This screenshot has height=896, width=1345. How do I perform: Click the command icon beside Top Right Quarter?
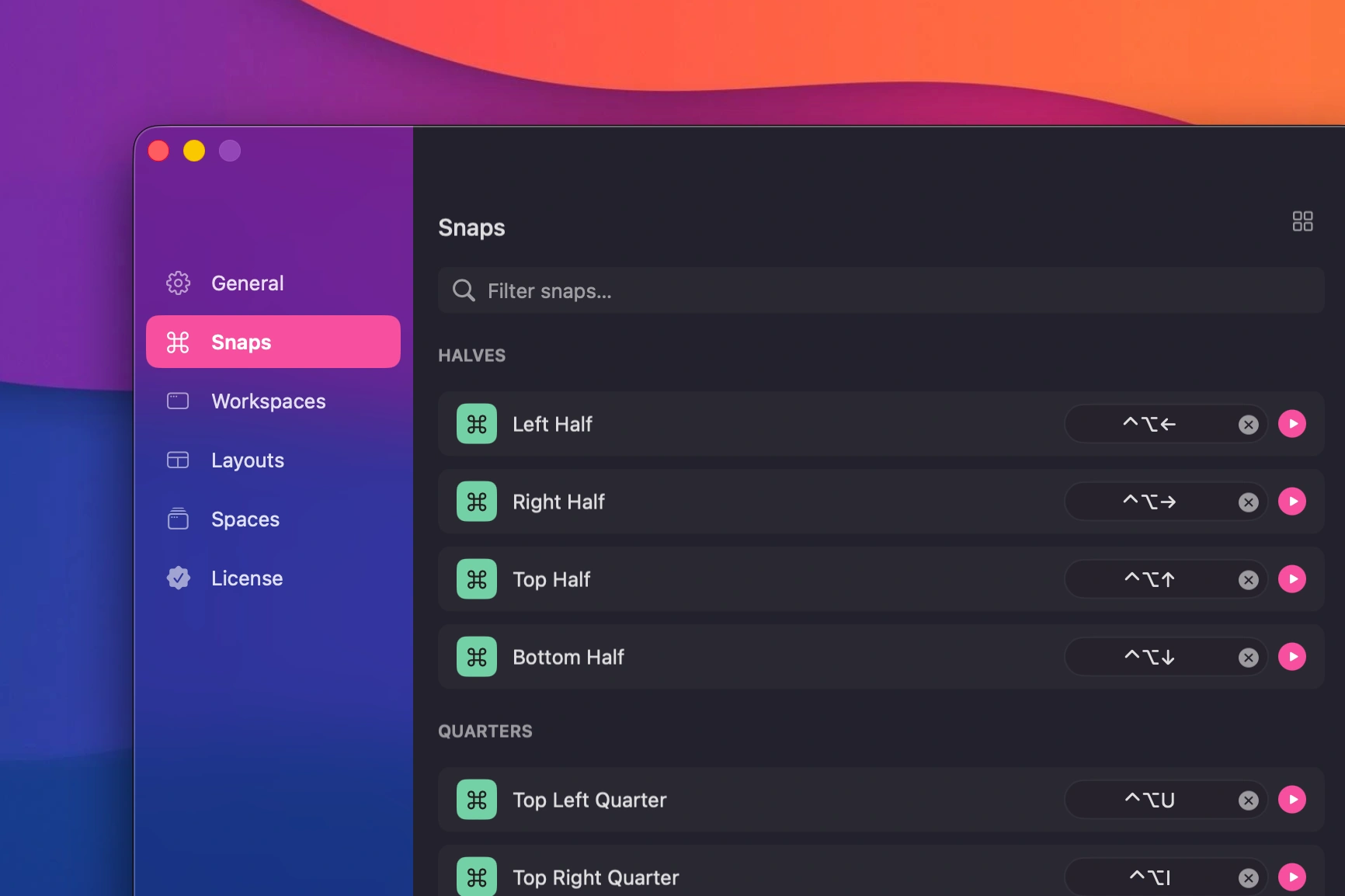point(477,877)
